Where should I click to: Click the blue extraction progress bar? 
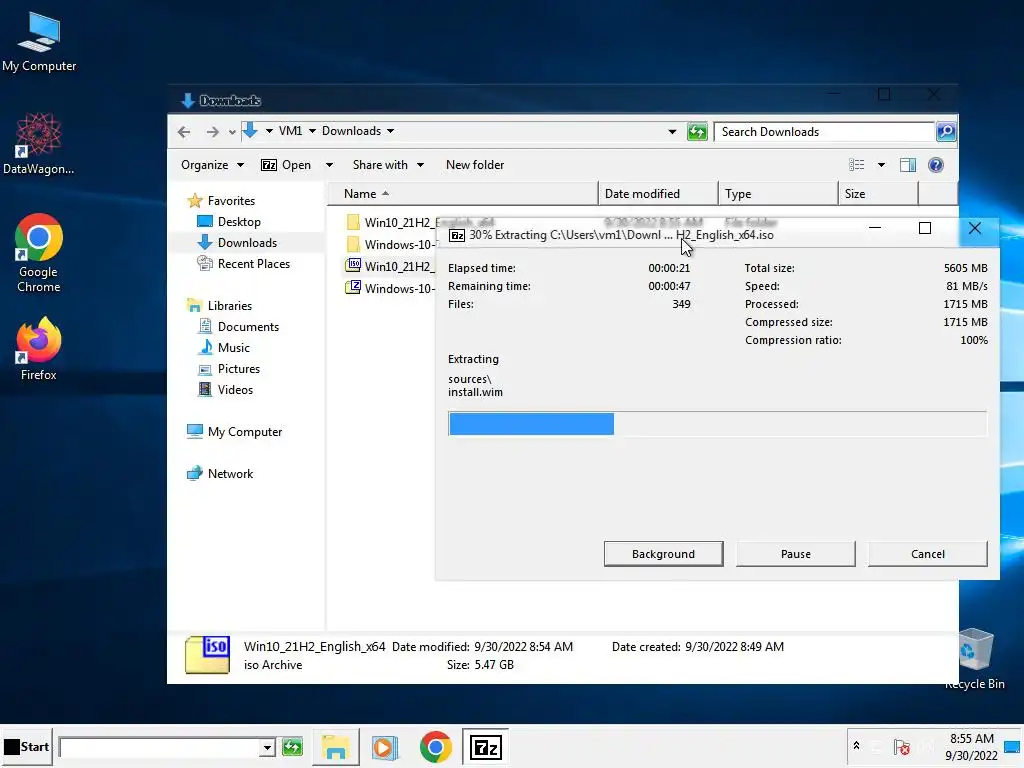tap(531, 424)
